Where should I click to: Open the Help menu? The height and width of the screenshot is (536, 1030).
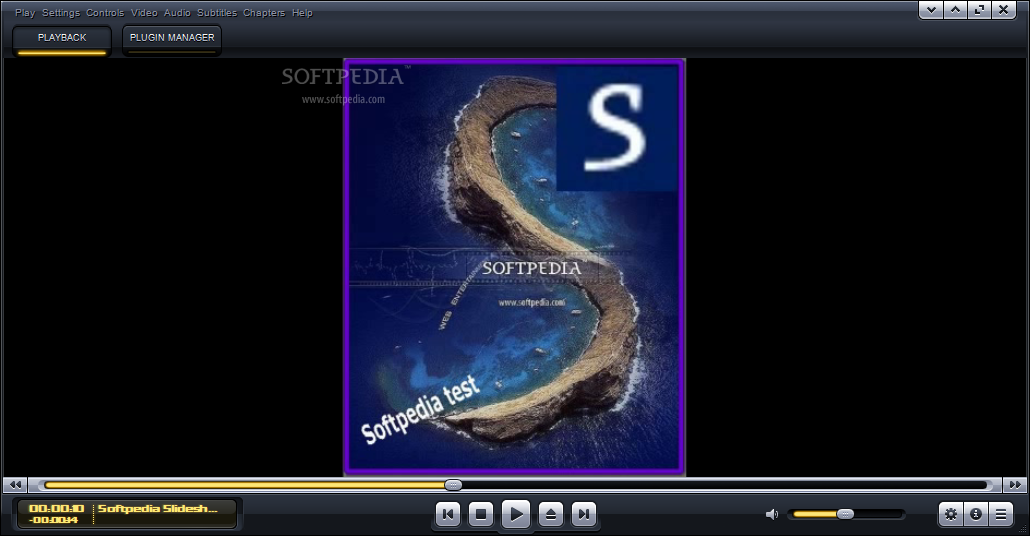302,12
